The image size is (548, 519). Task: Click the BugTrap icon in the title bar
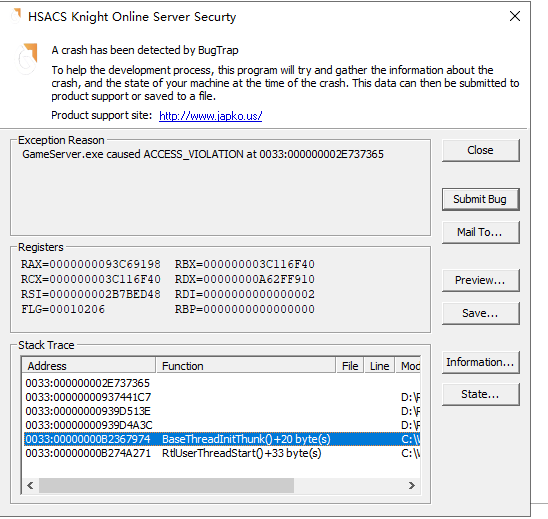click(x=16, y=16)
